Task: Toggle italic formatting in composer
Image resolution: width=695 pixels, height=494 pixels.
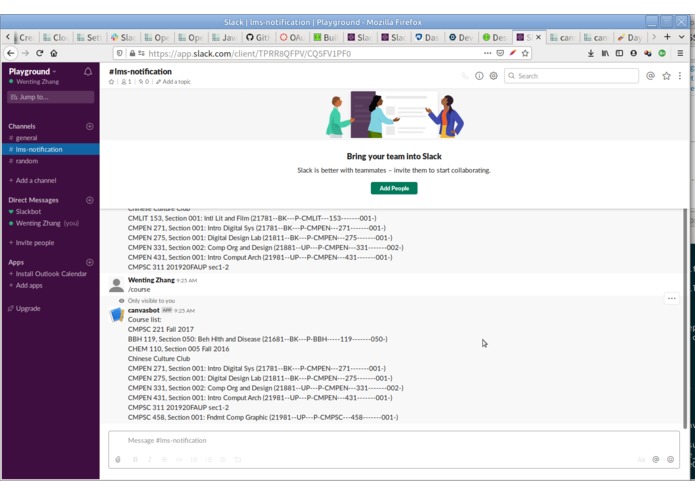Action: pyautogui.click(x=150, y=459)
